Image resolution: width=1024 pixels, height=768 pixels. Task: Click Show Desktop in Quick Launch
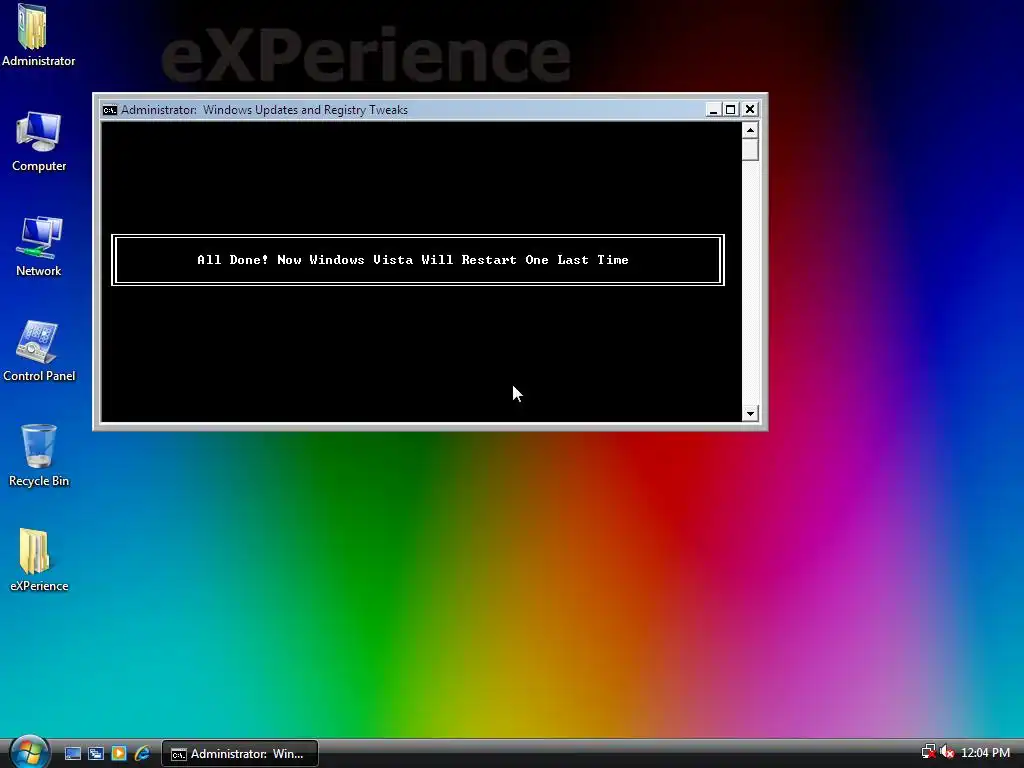tap(72, 754)
